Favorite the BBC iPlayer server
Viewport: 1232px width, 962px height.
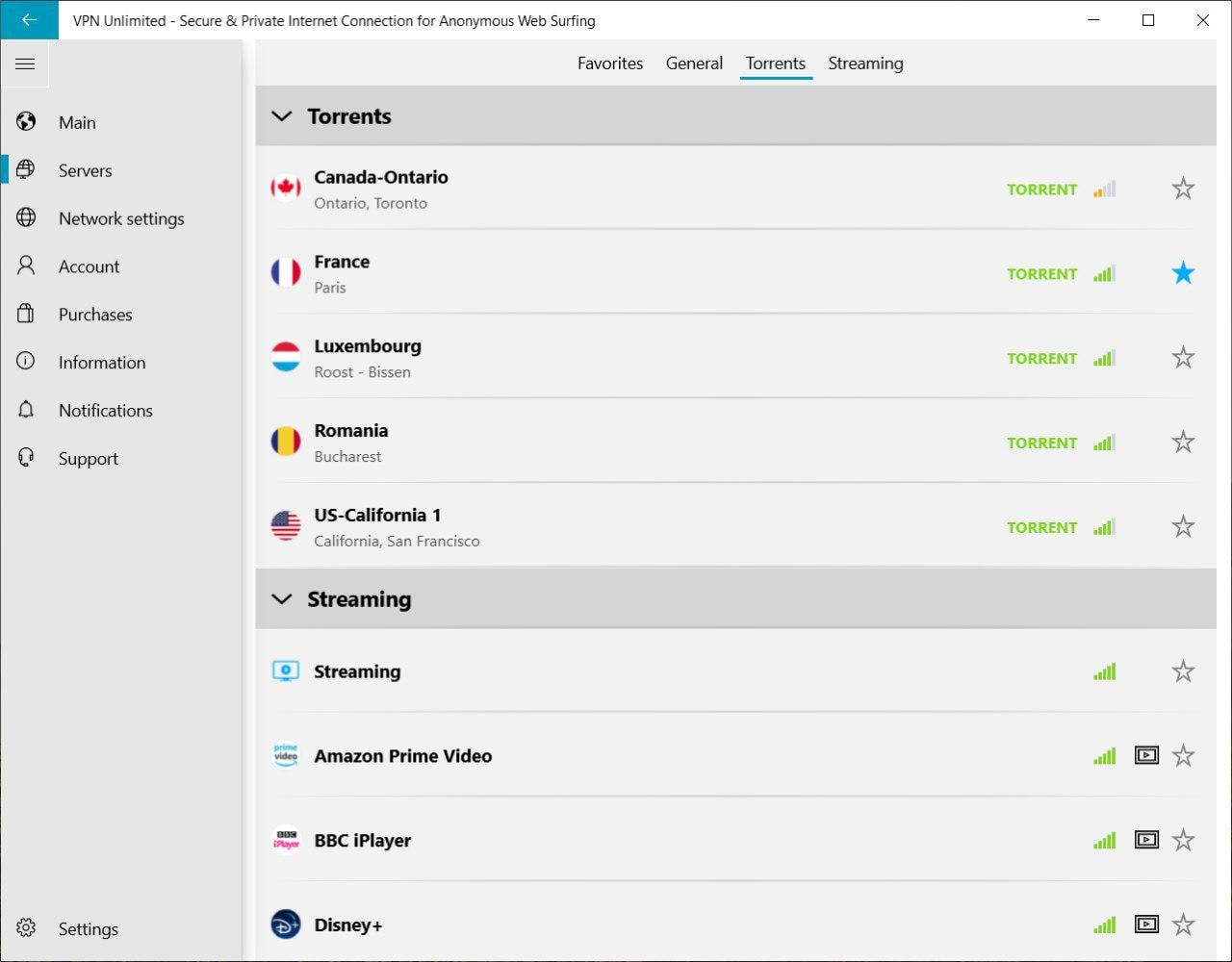point(1183,840)
